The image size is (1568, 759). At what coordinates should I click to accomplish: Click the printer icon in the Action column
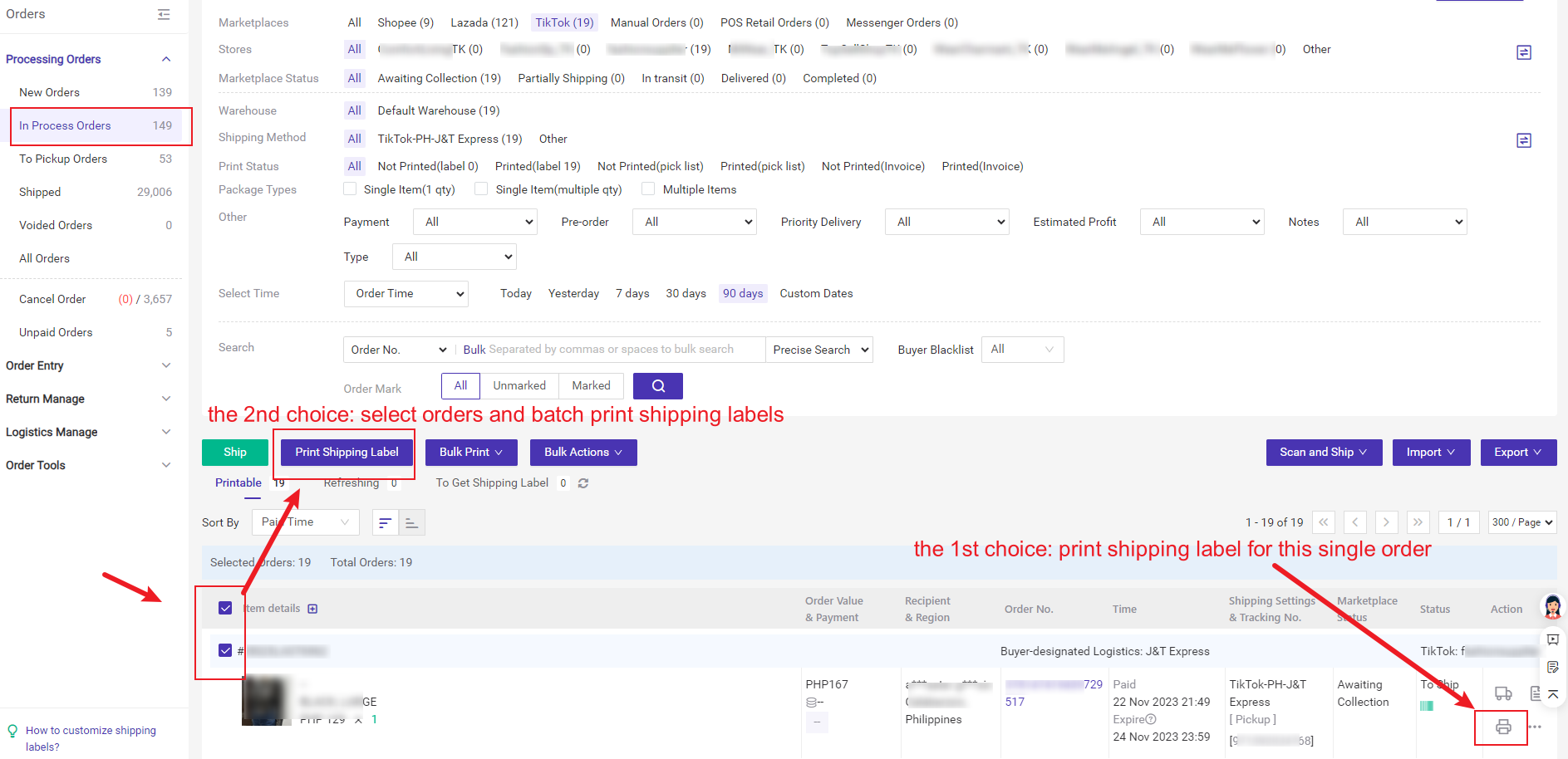(1502, 727)
